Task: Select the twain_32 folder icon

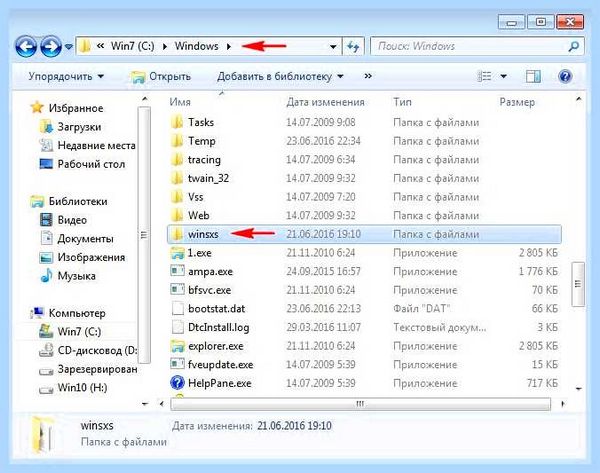Action: 177,178
